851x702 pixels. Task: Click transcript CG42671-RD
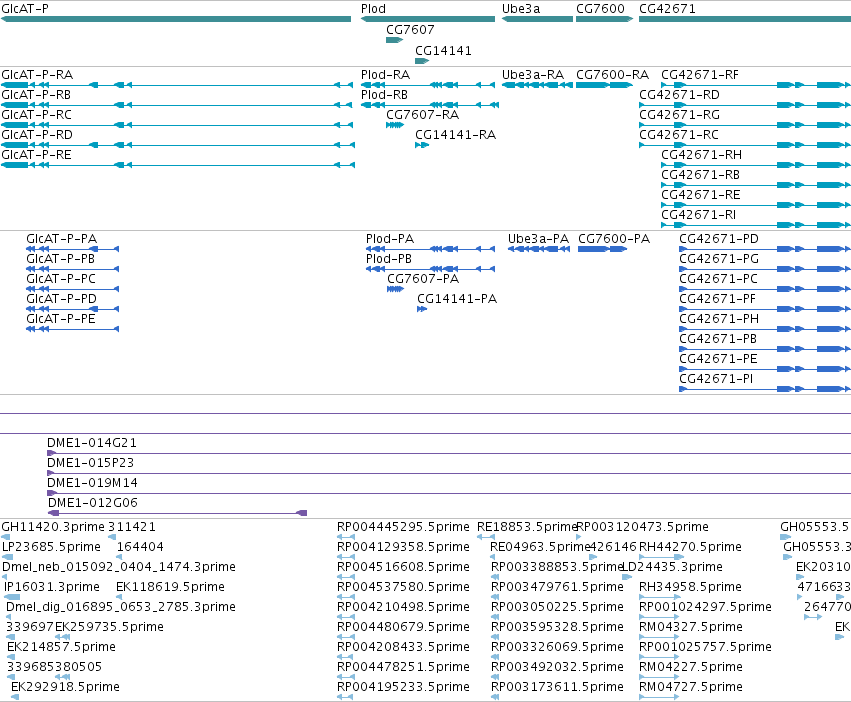679,95
